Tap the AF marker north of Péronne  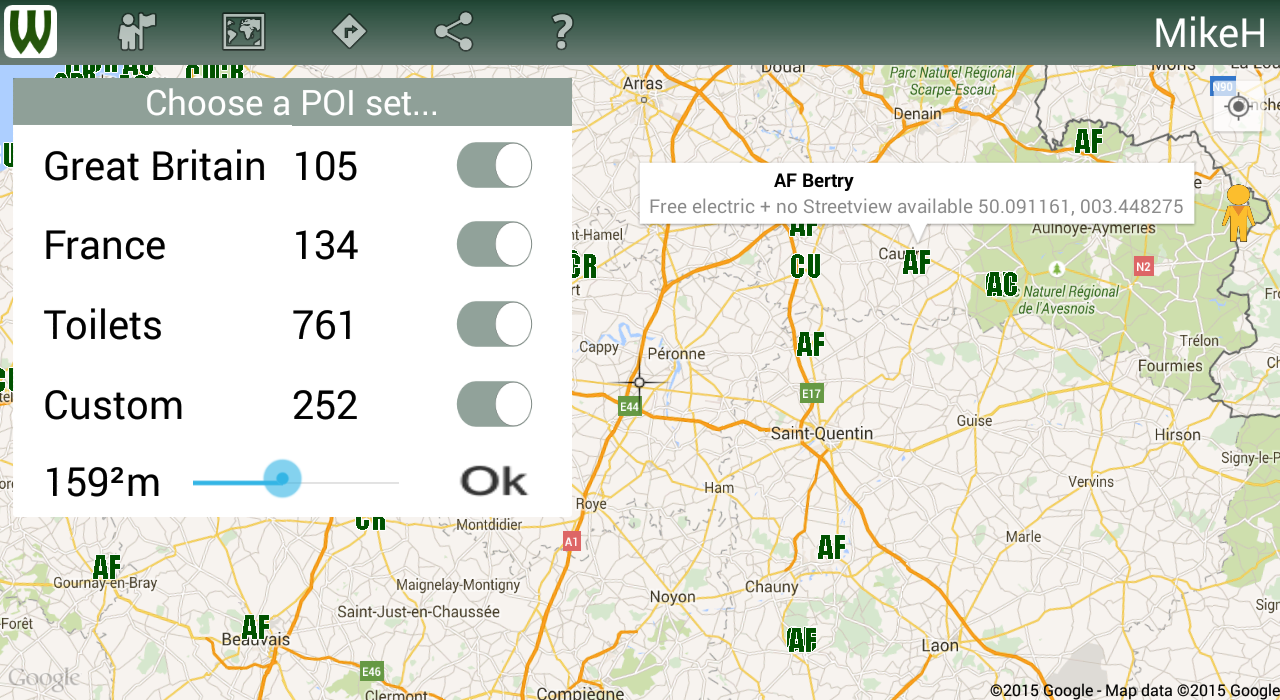coord(810,345)
